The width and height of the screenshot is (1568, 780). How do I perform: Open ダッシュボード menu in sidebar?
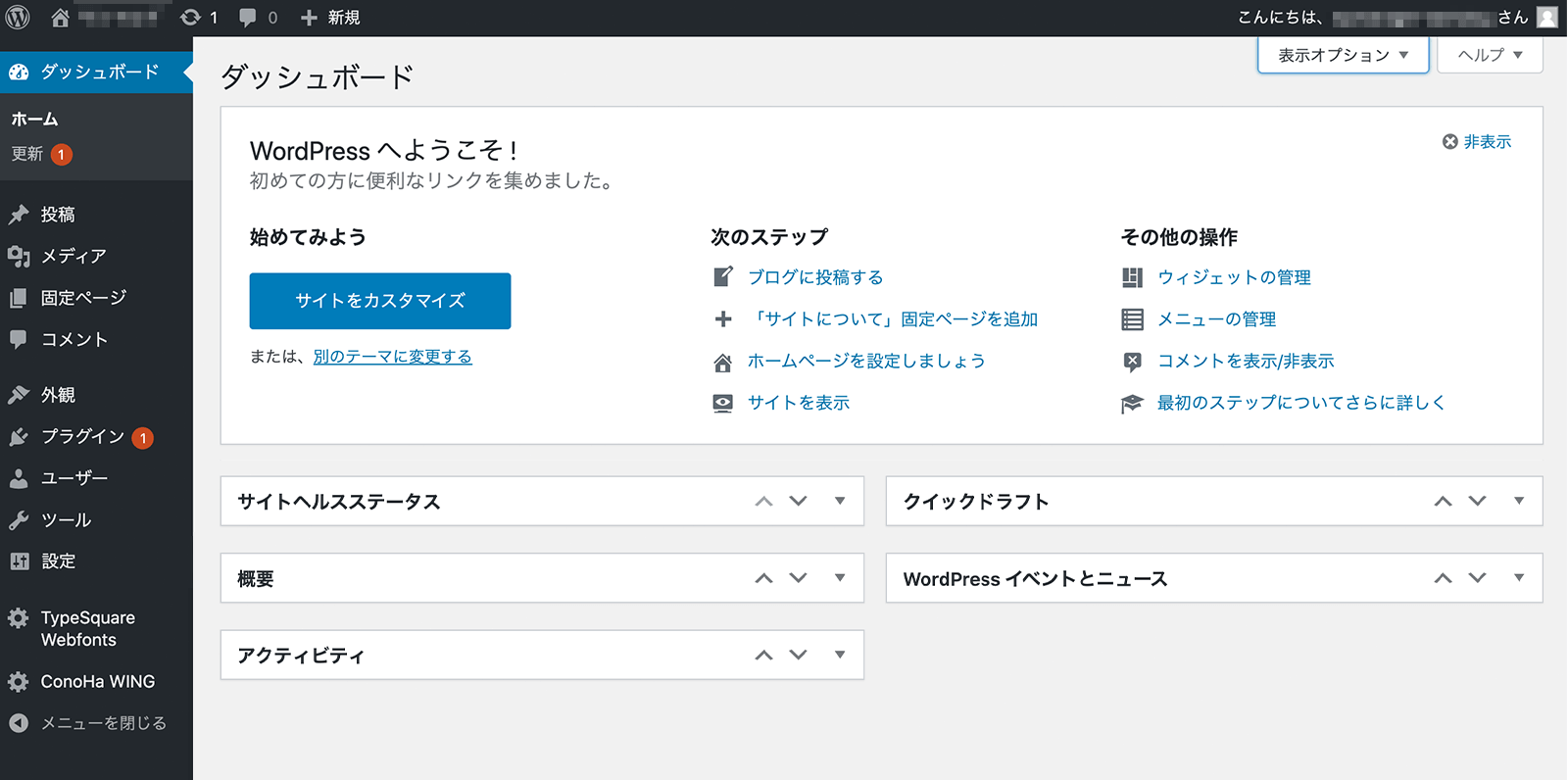pyautogui.click(x=96, y=73)
